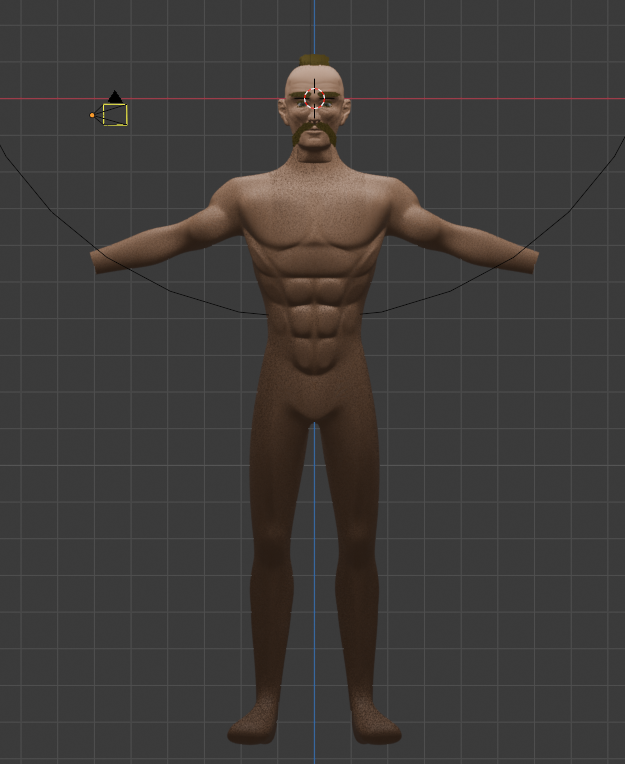Select the character's mustache
This screenshot has height=764, width=625.
[x=314, y=131]
